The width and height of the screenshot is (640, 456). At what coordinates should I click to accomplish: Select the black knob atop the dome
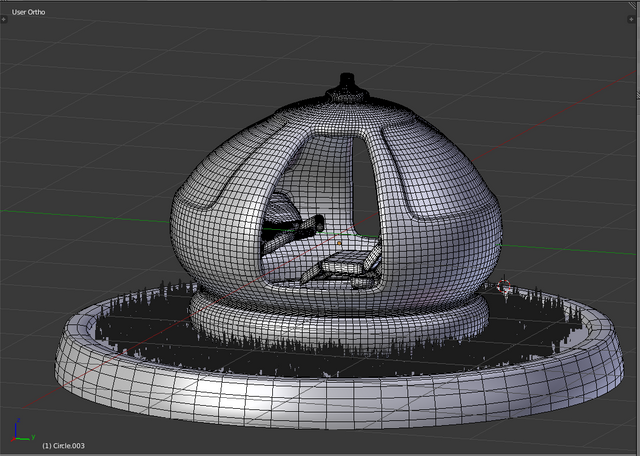pyautogui.click(x=347, y=85)
